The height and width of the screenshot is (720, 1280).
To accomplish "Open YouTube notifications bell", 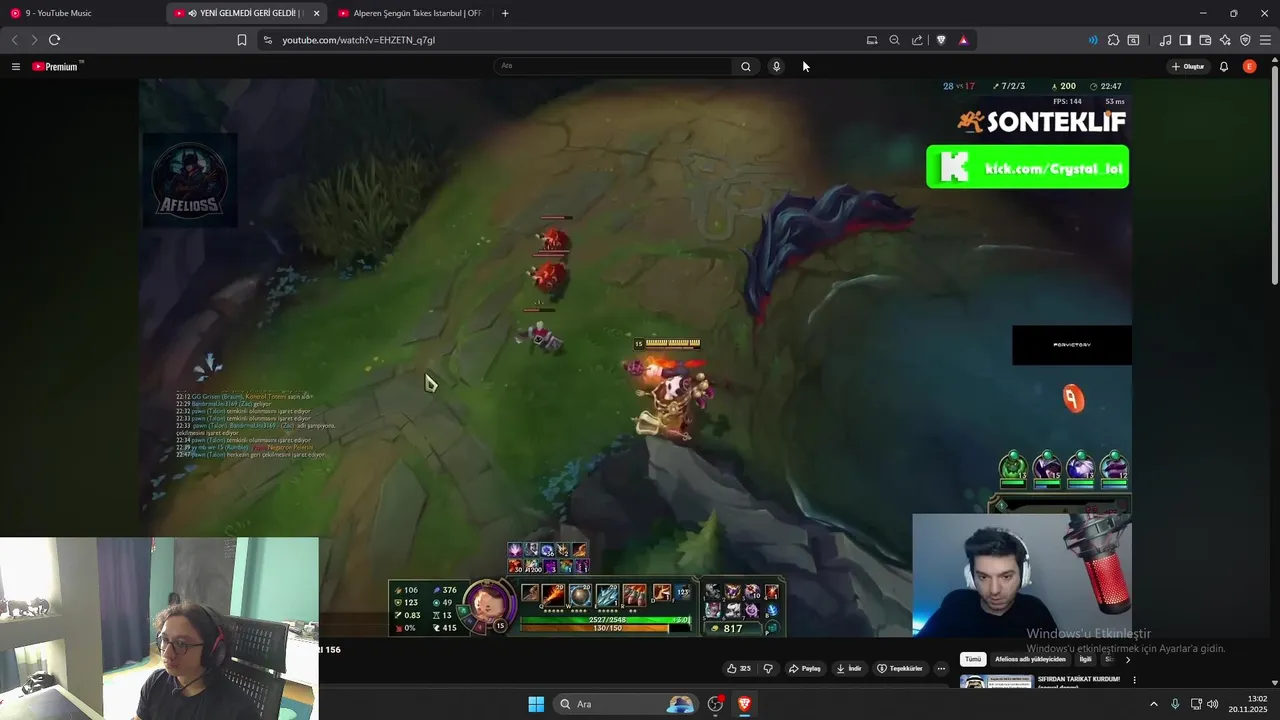I will tap(1224, 66).
